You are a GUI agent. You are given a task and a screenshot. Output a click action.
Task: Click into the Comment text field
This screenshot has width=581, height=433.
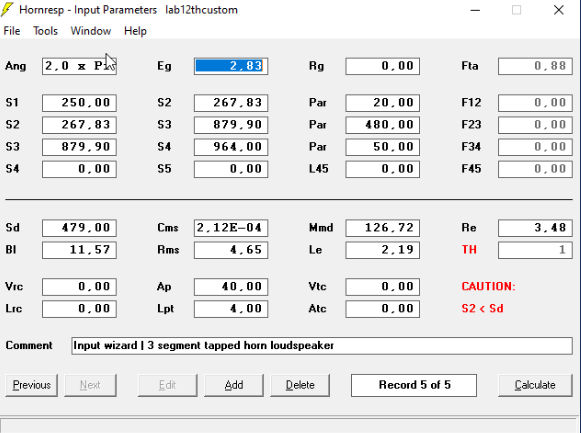(322, 346)
